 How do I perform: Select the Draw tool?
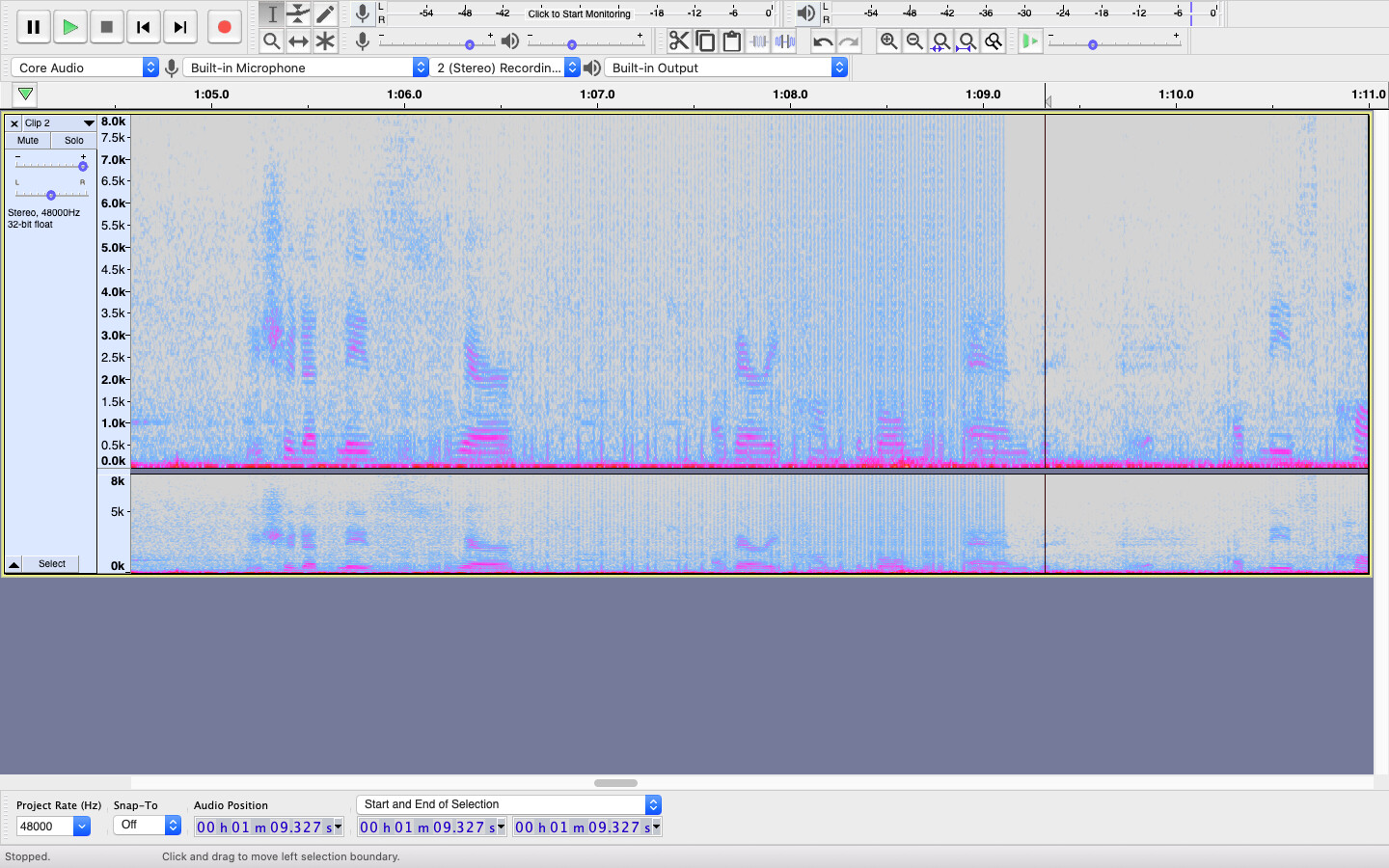[325, 14]
